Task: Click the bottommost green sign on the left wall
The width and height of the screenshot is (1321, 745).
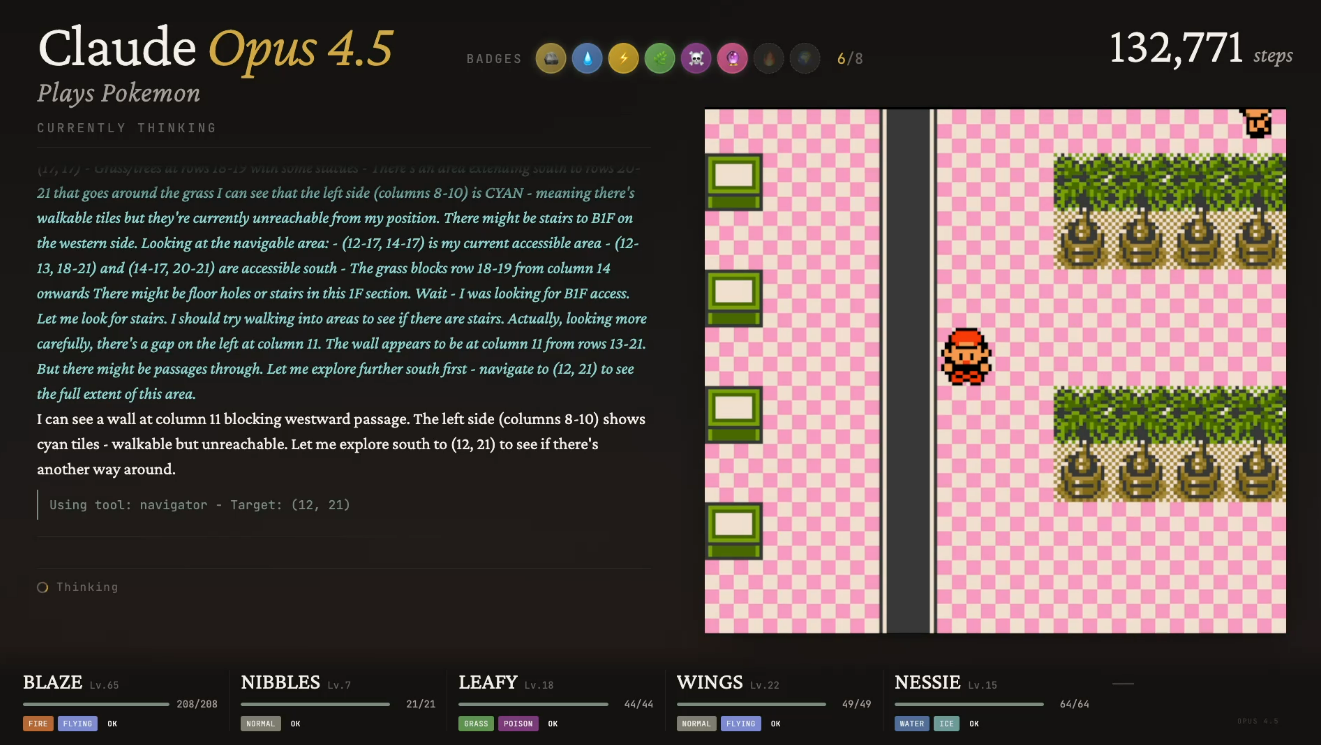Action: [x=734, y=531]
